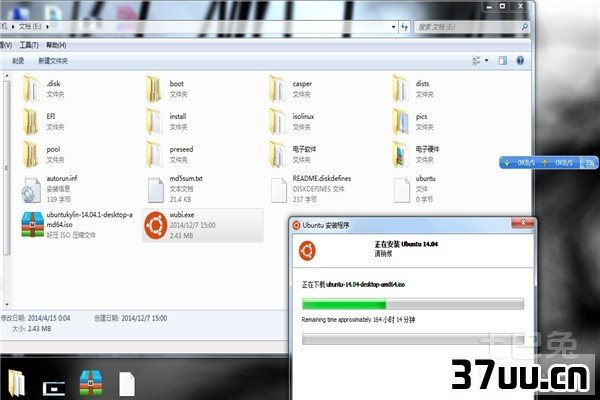Viewport: 600px width, 400px height.
Task: Select the autorun.inf file icon
Action: coord(31,190)
